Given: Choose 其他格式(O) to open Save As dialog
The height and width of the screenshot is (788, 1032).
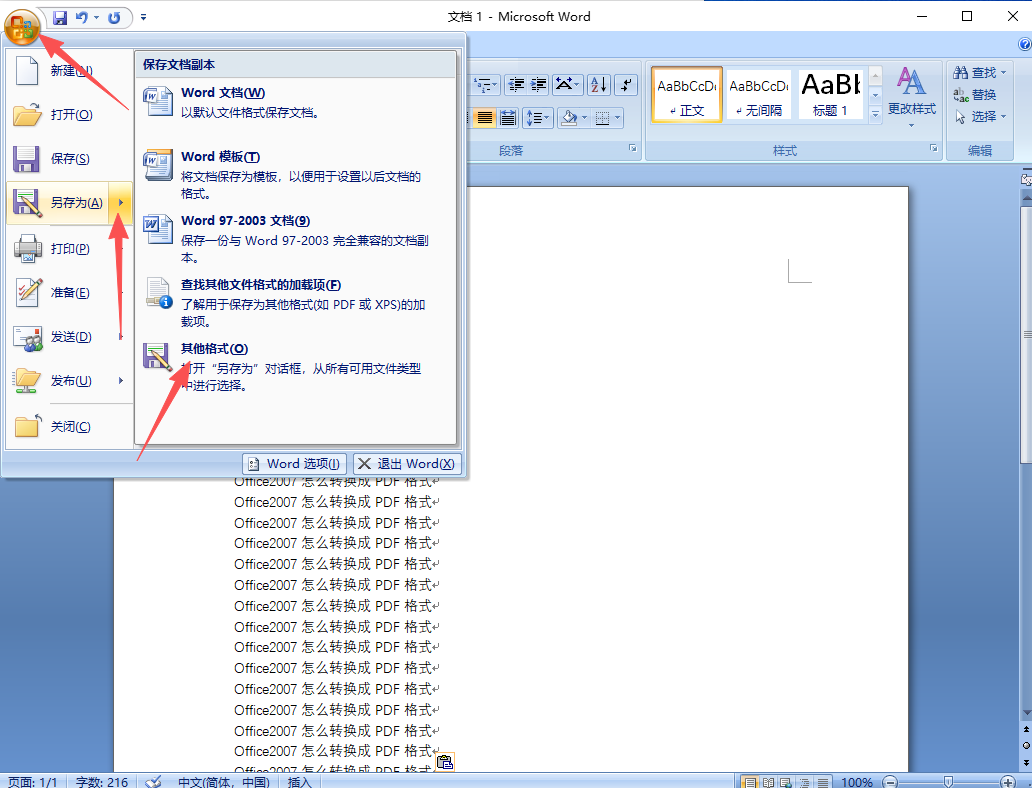Looking at the screenshot, I should coord(295,367).
